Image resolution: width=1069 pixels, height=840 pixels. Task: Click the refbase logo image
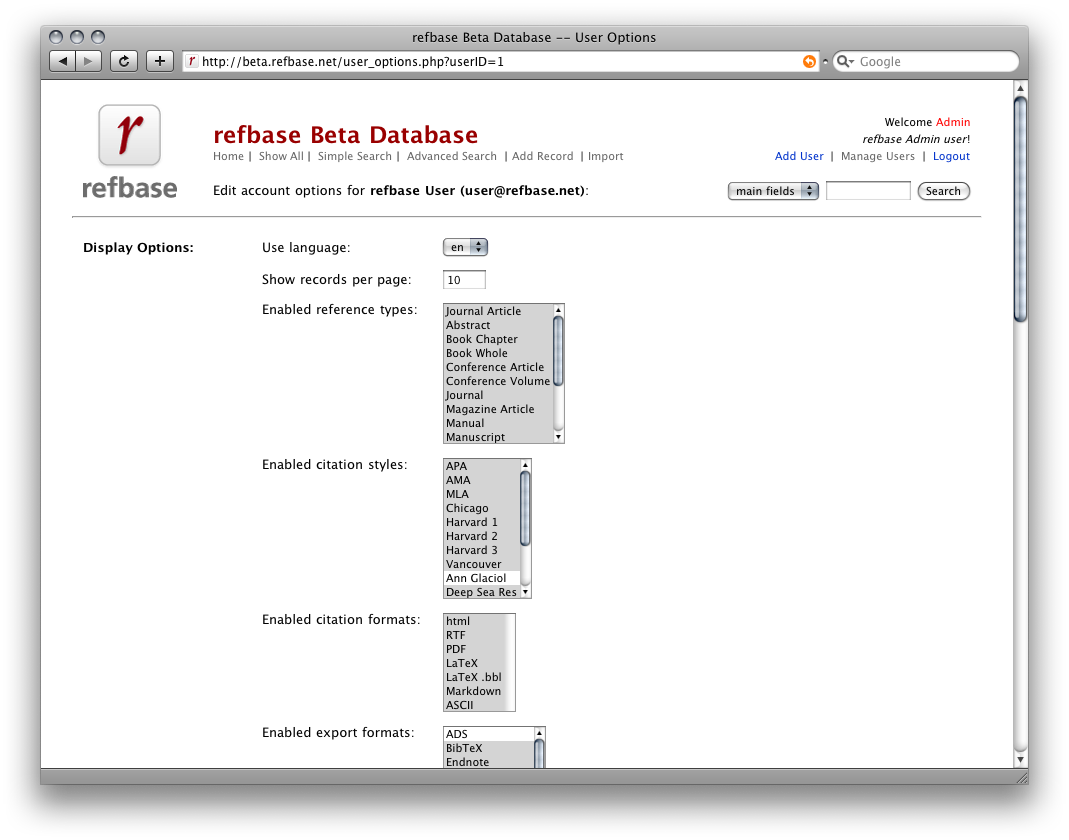pos(130,151)
